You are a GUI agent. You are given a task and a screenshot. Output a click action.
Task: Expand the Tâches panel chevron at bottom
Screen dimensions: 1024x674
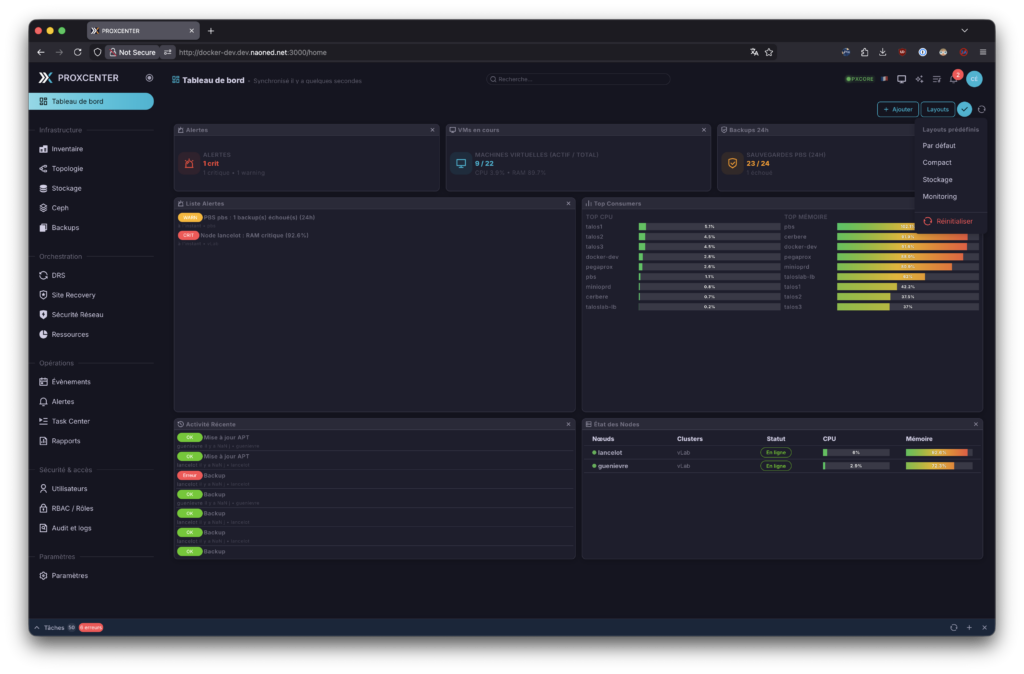[x=38, y=628]
